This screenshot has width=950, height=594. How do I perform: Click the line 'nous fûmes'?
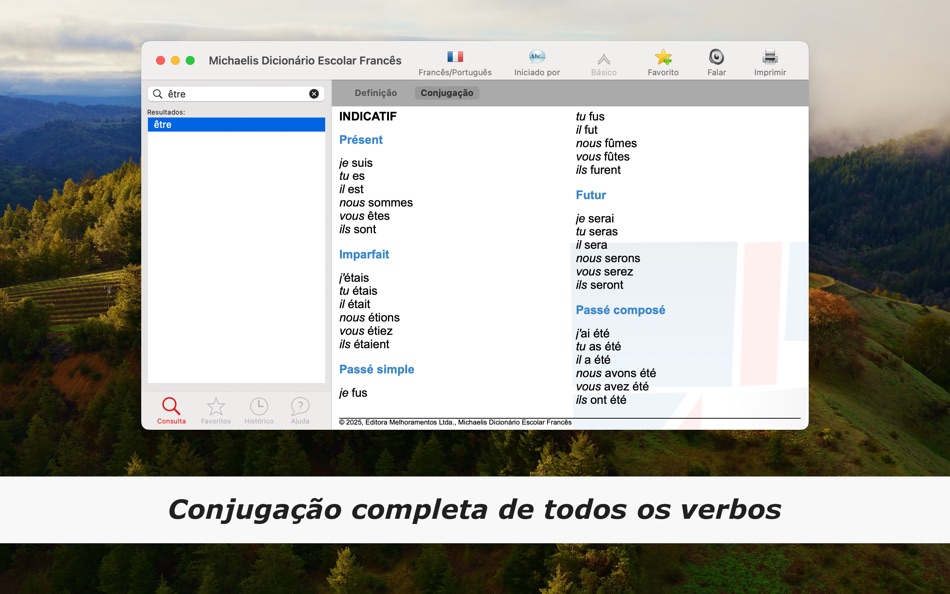(x=606, y=144)
